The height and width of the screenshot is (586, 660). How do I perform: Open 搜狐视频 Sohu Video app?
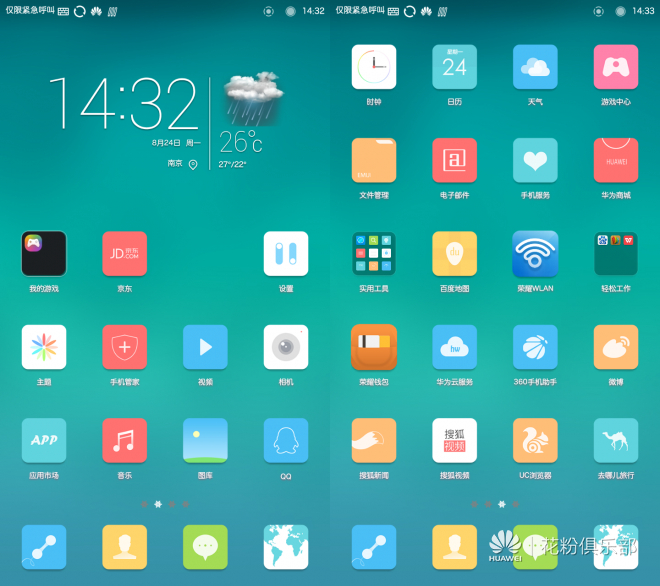[455, 440]
